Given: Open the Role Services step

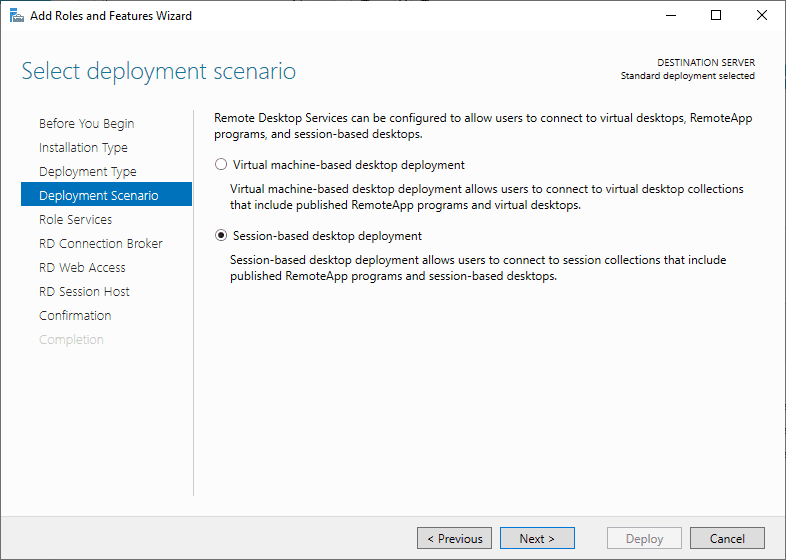Looking at the screenshot, I should (x=75, y=220).
